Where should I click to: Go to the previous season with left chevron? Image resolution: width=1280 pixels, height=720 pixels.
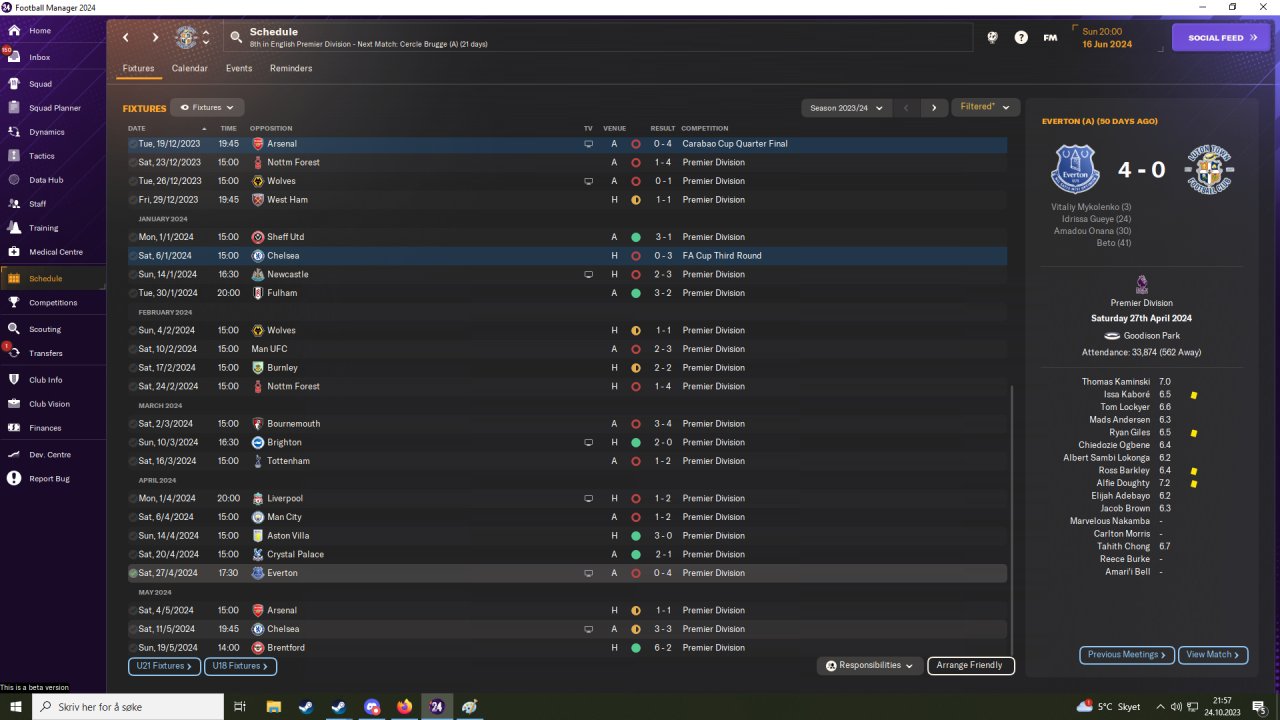pos(906,108)
